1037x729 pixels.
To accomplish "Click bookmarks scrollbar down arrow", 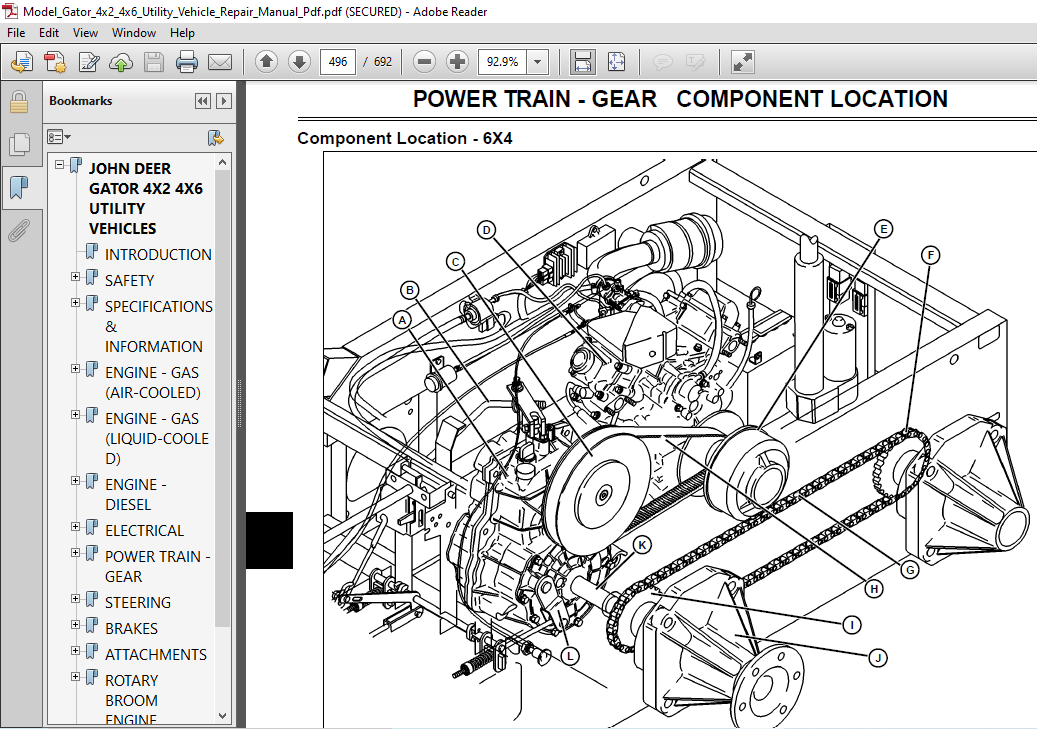I will pyautogui.click(x=223, y=716).
